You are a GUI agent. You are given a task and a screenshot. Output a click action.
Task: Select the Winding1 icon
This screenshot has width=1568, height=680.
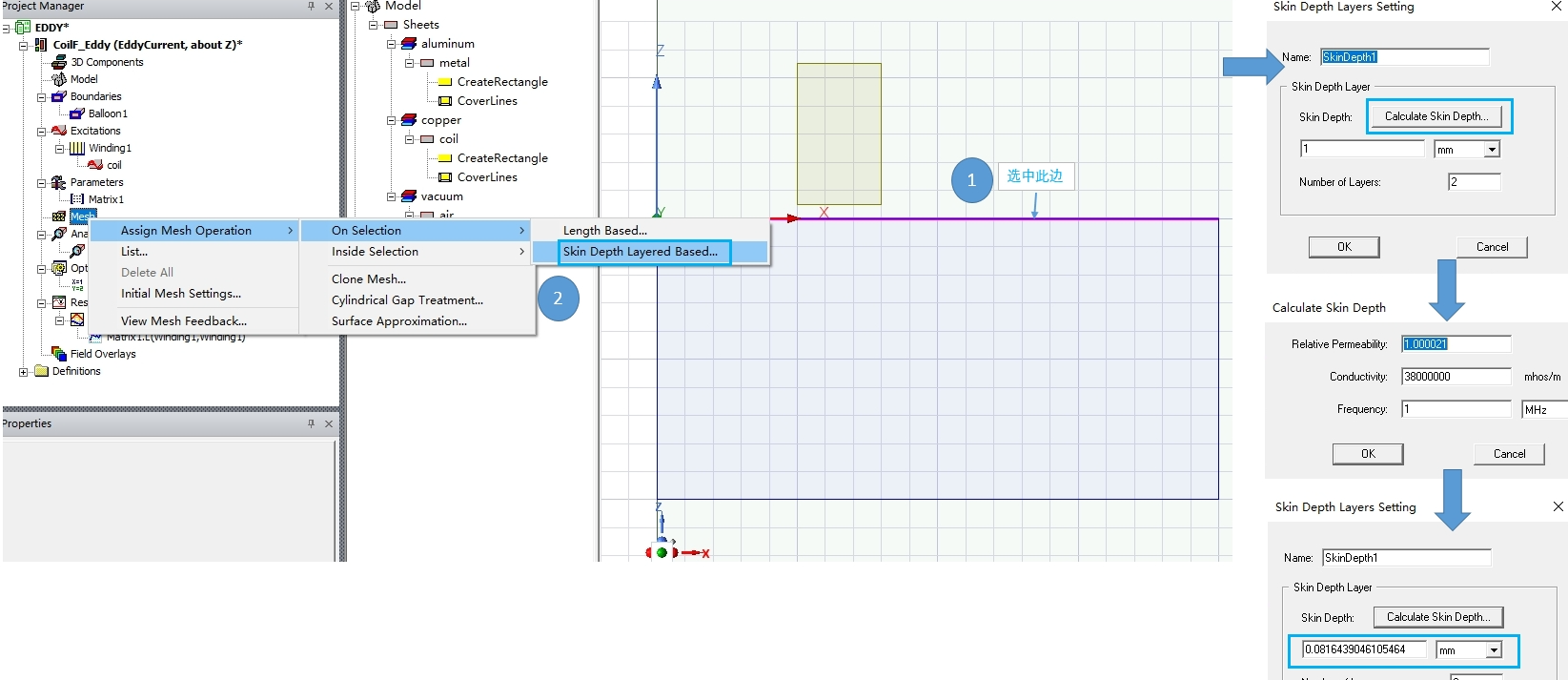click(x=77, y=148)
